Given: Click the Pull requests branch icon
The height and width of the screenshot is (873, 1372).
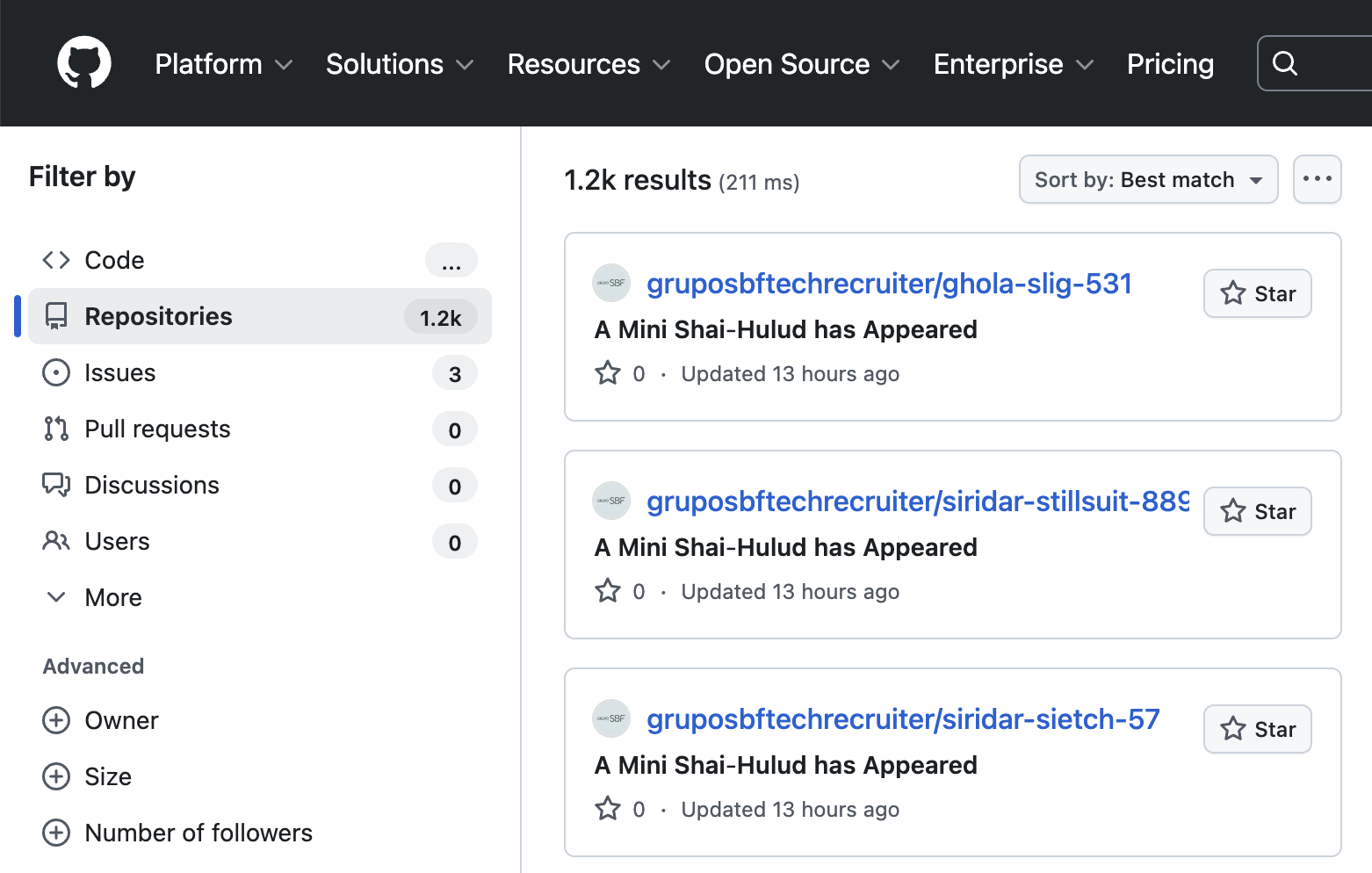Looking at the screenshot, I should [x=56, y=429].
